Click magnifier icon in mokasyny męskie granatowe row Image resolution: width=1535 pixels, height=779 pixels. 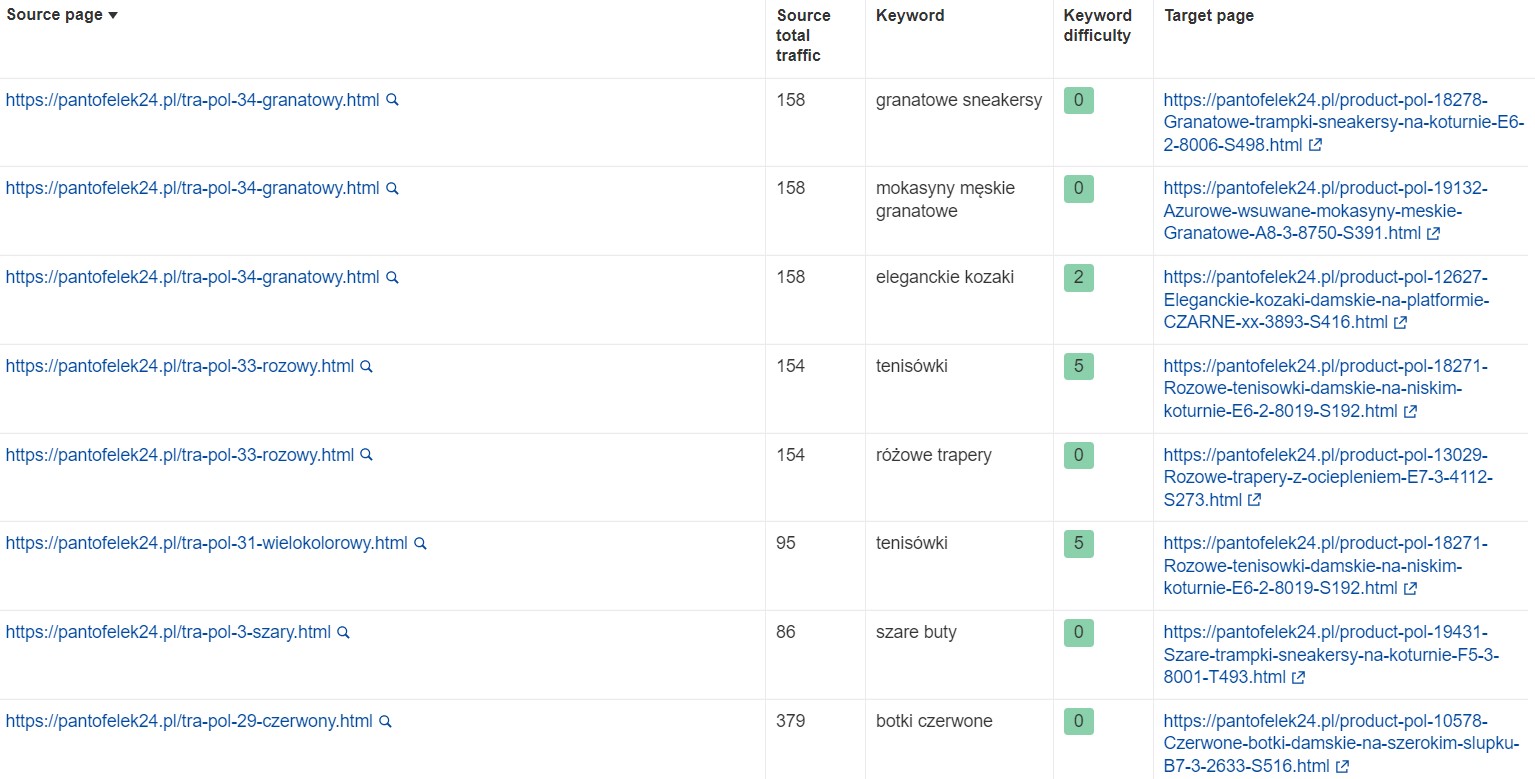pyautogui.click(x=393, y=188)
